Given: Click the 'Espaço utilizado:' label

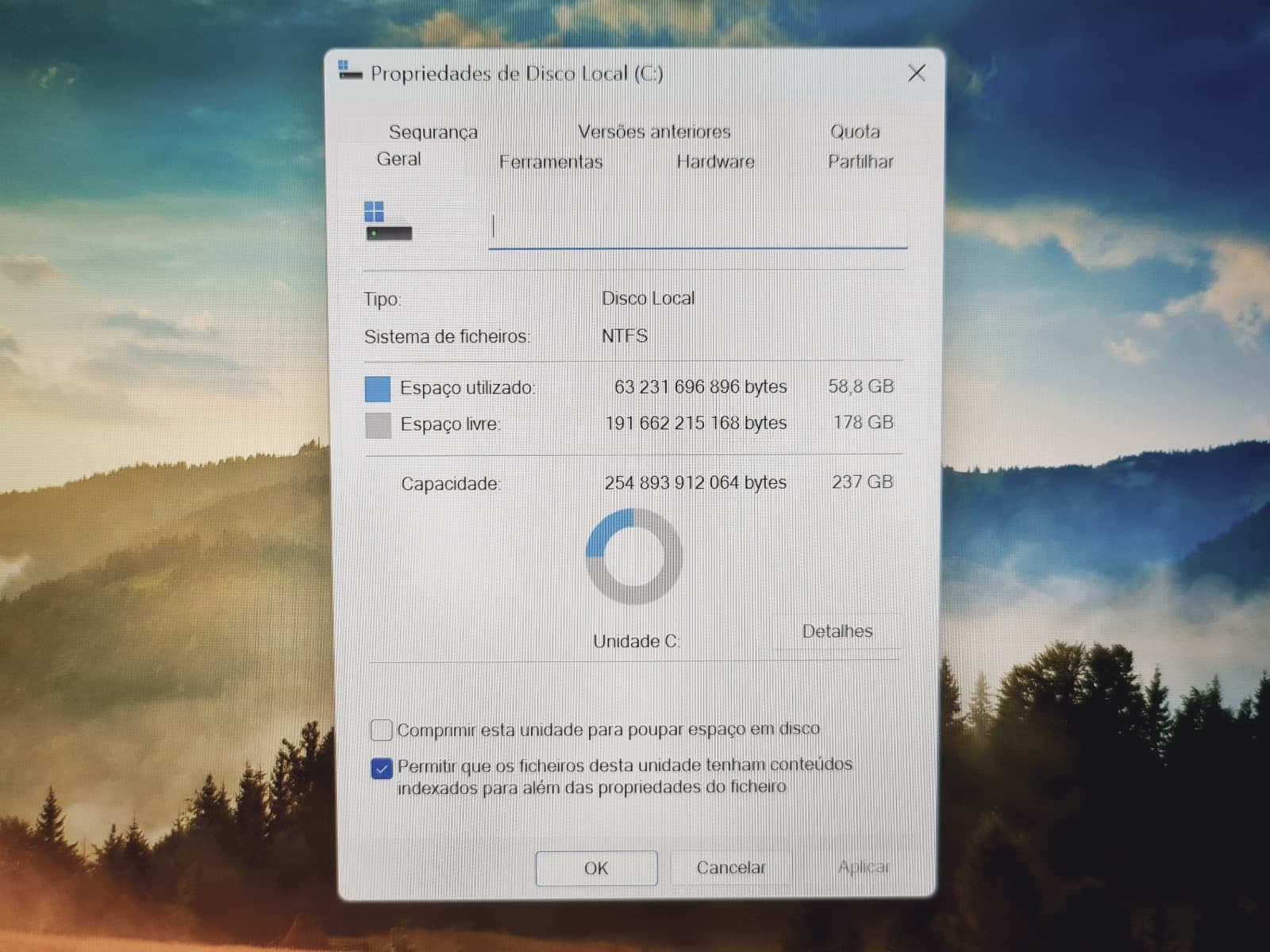Looking at the screenshot, I should (468, 388).
